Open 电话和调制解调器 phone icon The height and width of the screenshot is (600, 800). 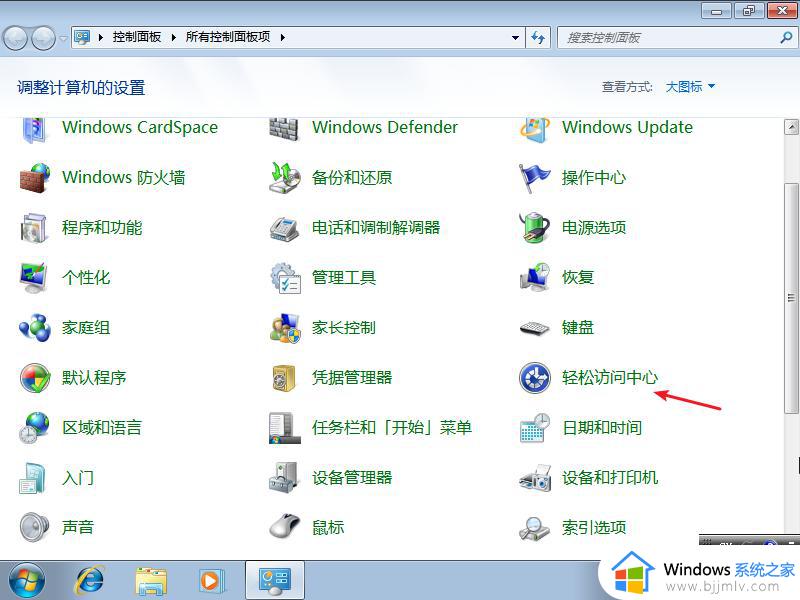point(285,228)
